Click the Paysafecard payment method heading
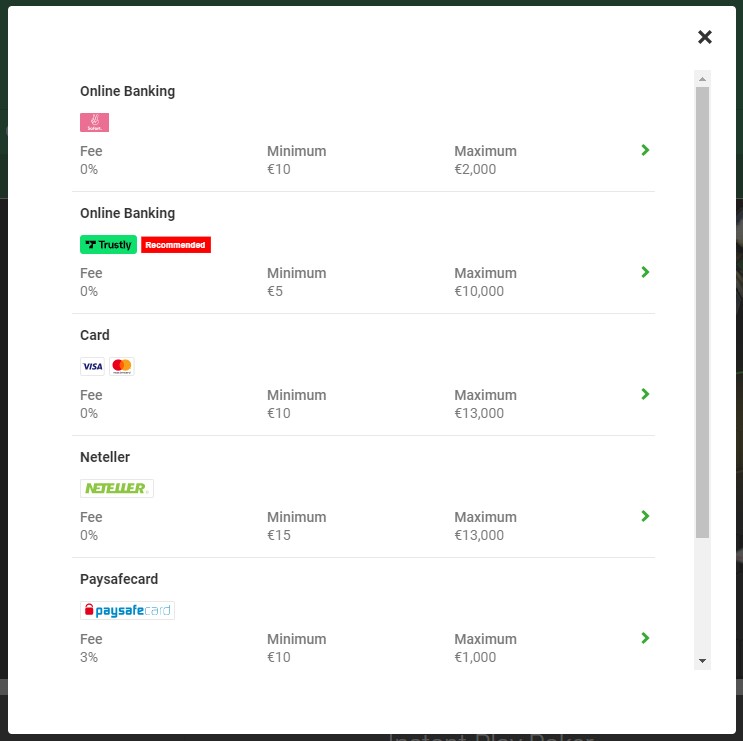 (119, 579)
